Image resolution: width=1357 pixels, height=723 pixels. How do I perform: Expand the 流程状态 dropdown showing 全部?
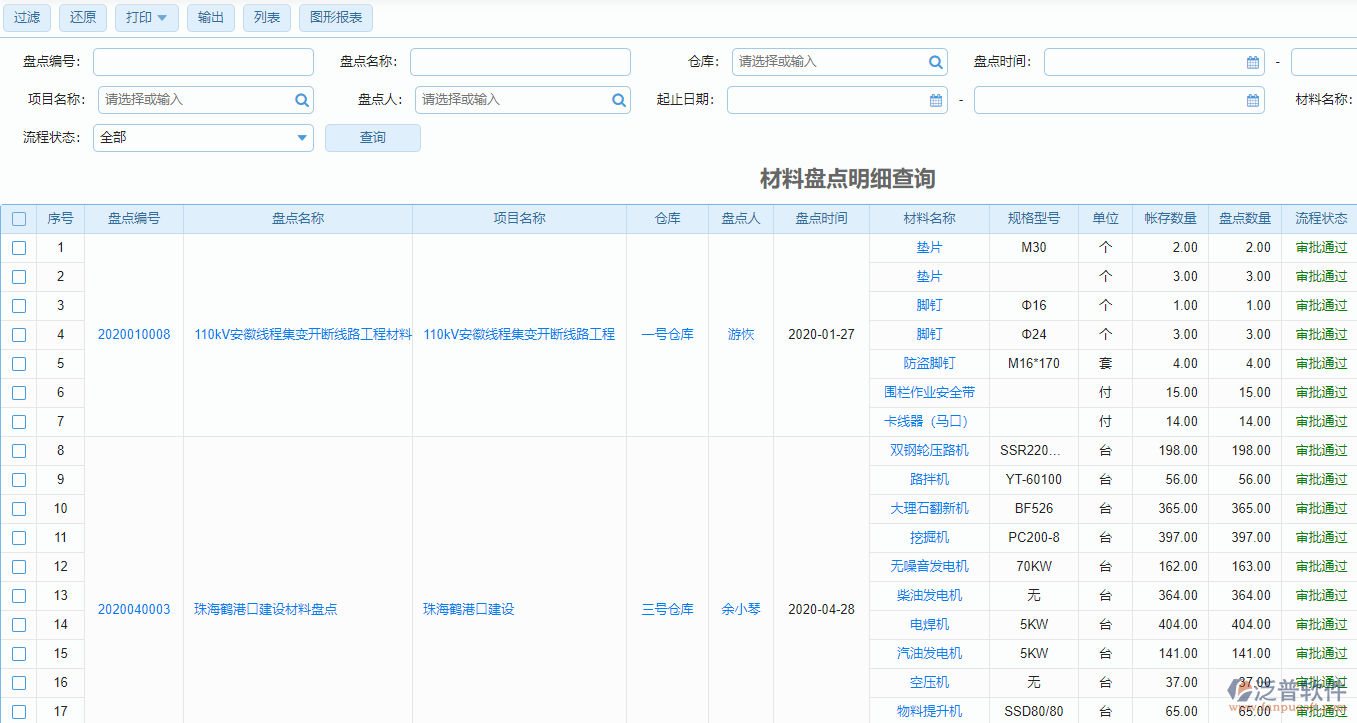click(x=303, y=138)
